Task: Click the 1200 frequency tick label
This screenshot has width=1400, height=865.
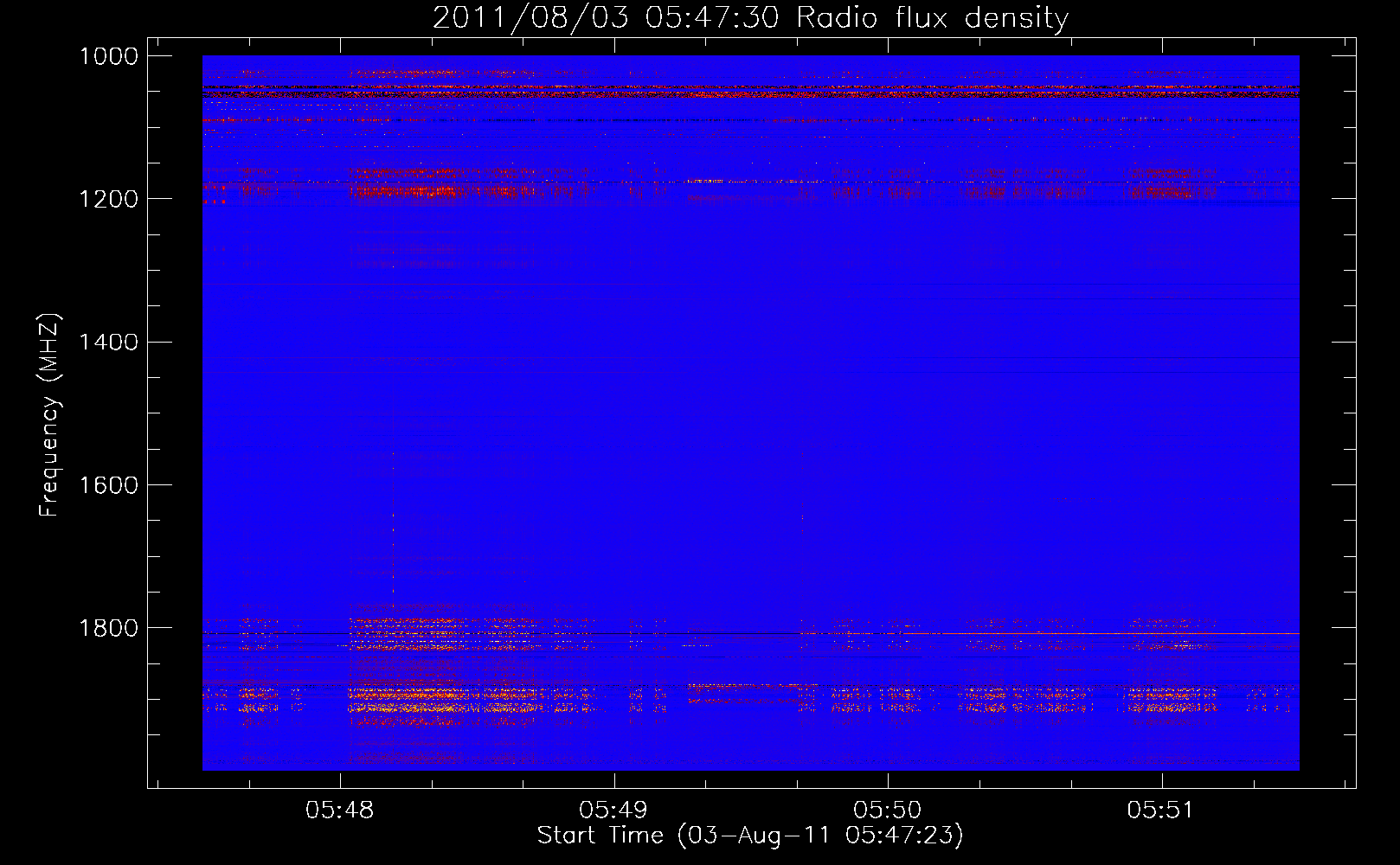Action: [x=108, y=199]
